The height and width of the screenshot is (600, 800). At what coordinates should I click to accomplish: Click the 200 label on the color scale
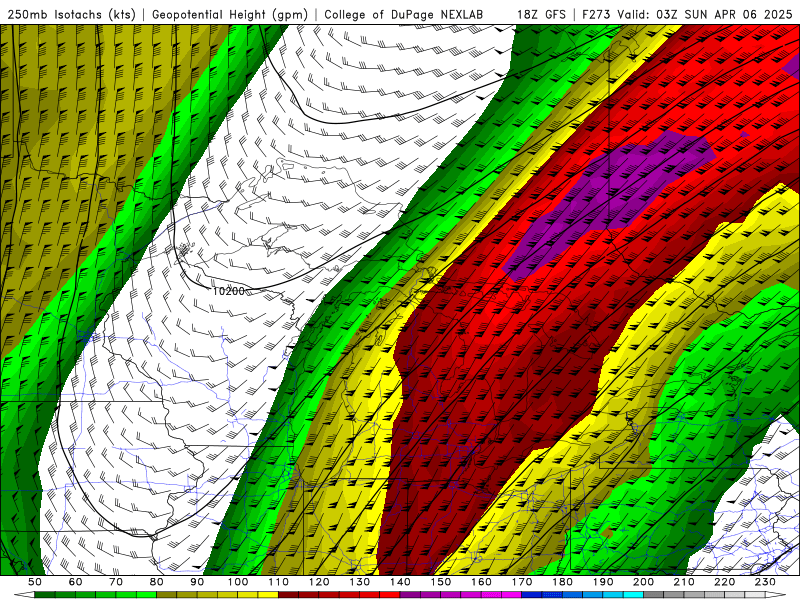643,582
